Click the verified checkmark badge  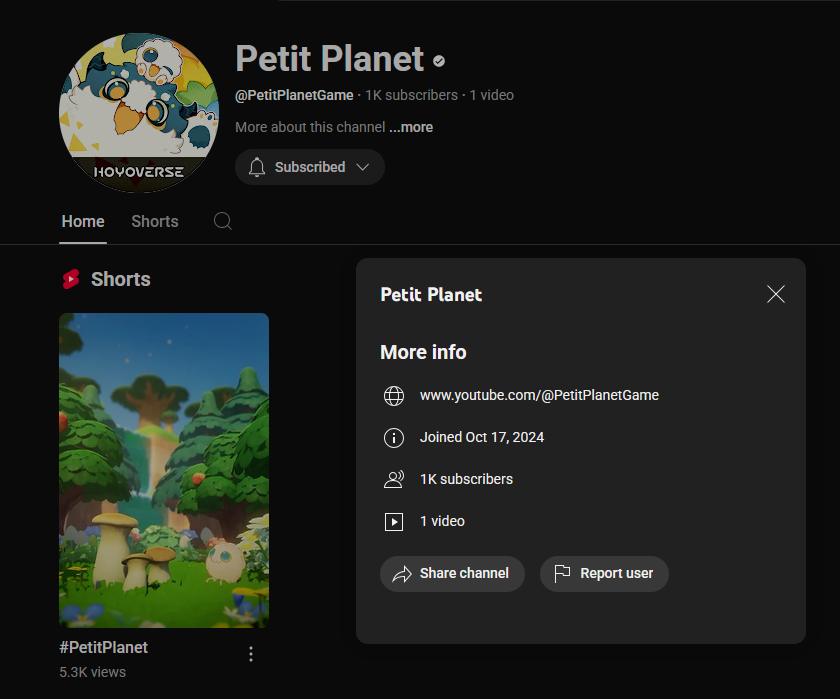[439, 62]
